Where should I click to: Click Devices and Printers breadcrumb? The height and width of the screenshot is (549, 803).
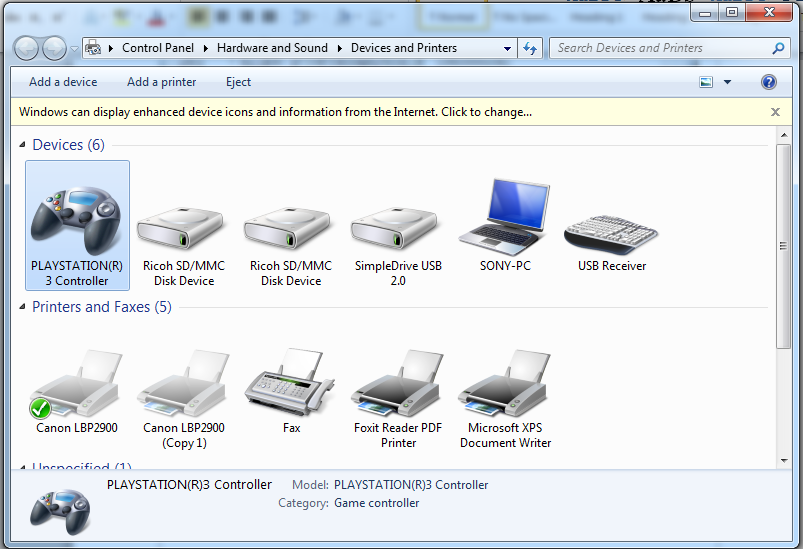click(x=404, y=48)
